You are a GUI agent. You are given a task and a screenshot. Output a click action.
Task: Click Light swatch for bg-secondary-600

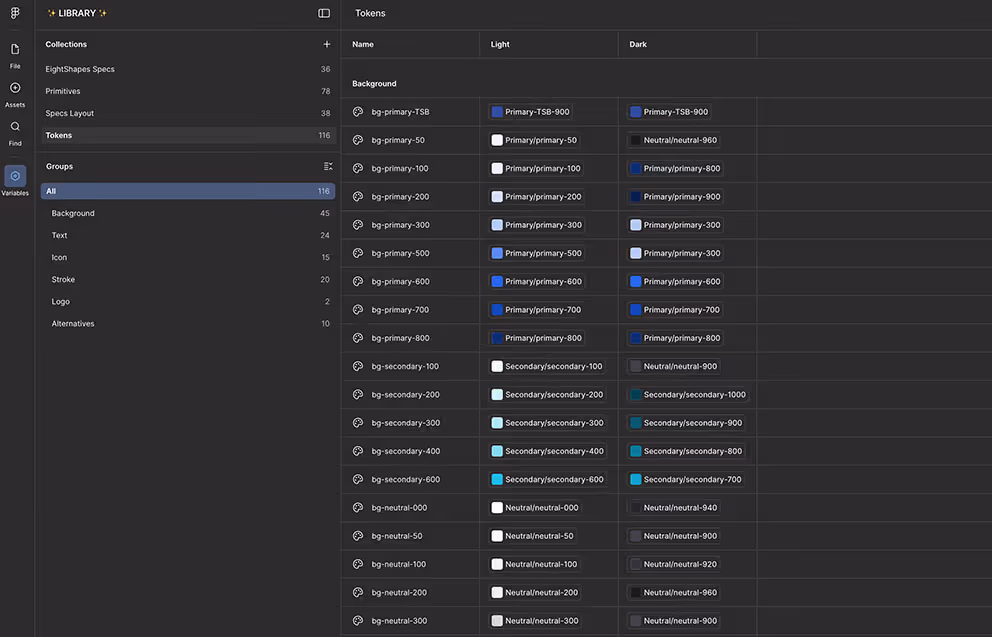pyautogui.click(x=497, y=479)
